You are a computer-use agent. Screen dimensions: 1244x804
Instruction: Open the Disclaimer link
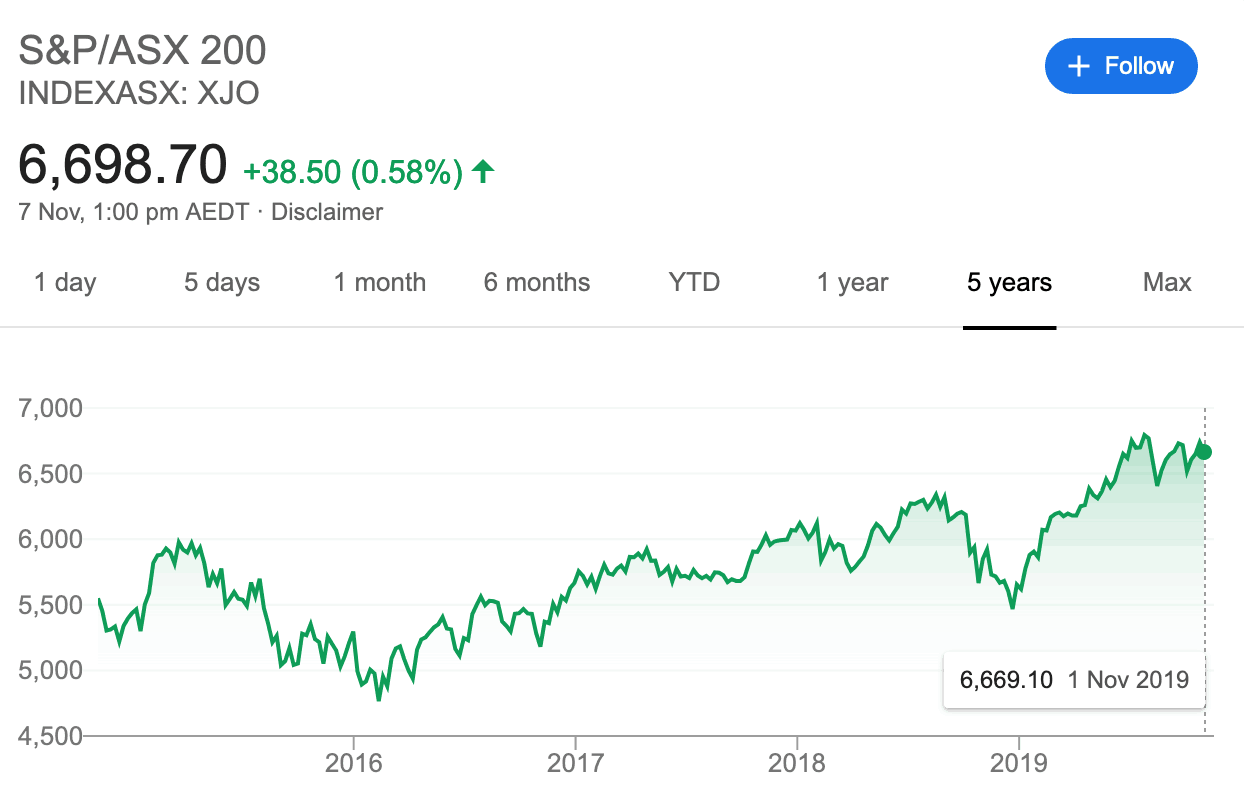pos(327,212)
